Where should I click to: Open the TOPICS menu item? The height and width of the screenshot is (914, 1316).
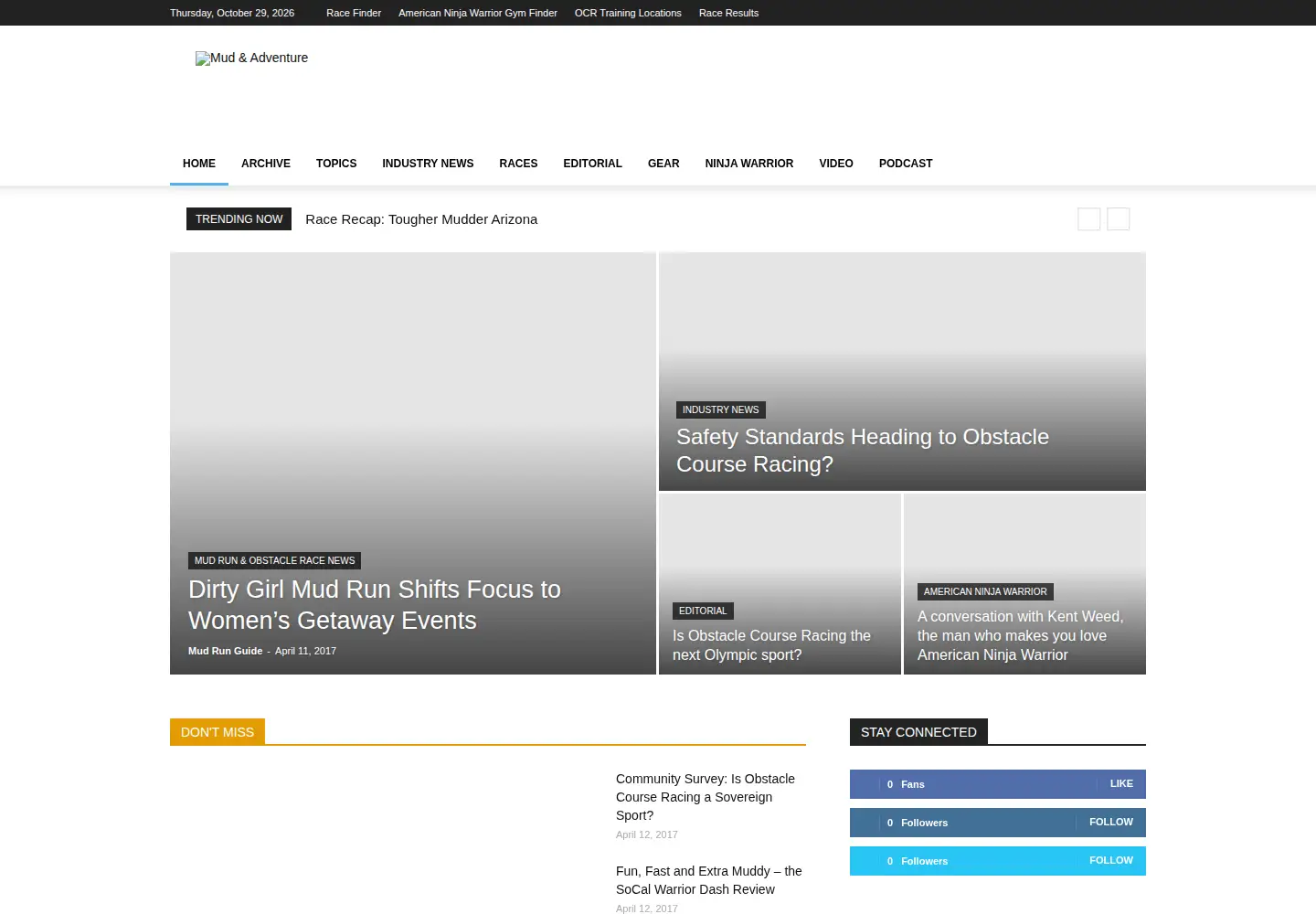pos(336,164)
